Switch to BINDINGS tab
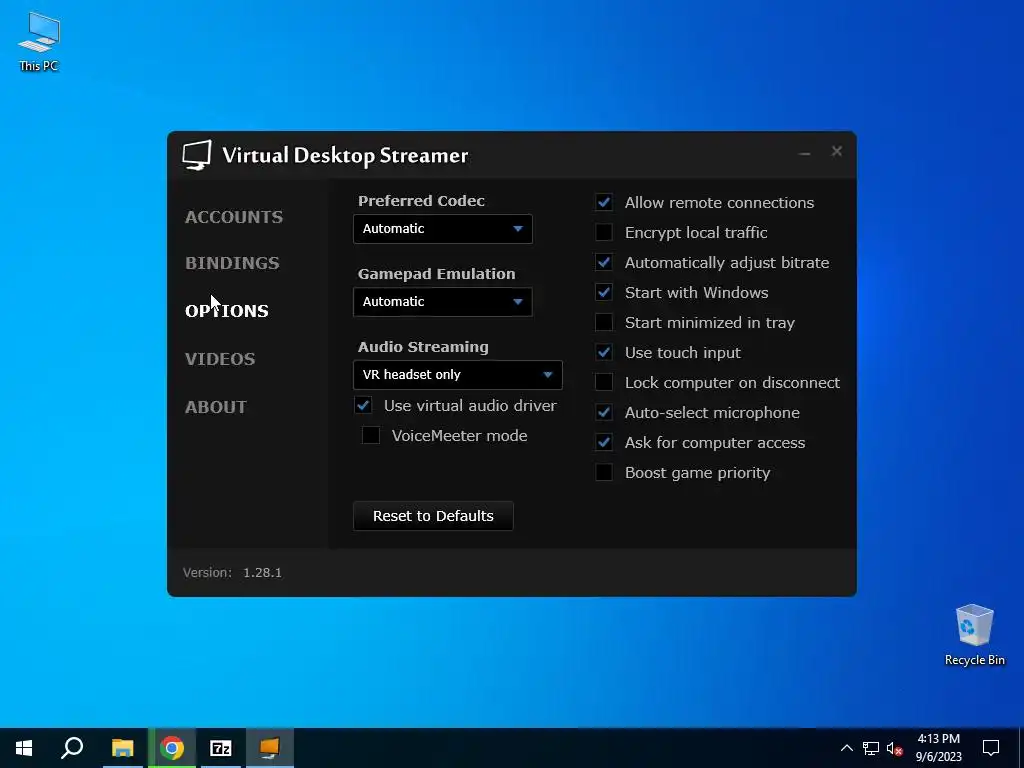Image resolution: width=1024 pixels, height=768 pixels. [x=232, y=263]
